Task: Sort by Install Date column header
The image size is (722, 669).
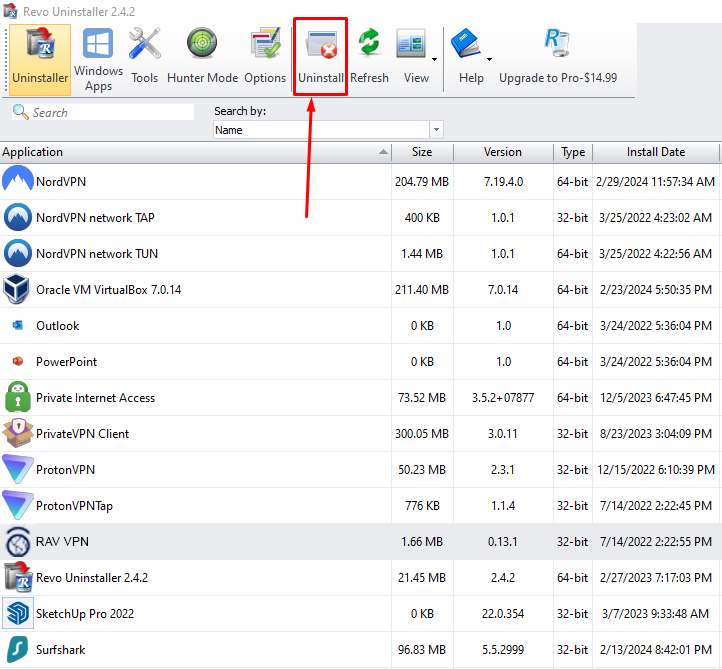Action: pyautogui.click(x=656, y=152)
